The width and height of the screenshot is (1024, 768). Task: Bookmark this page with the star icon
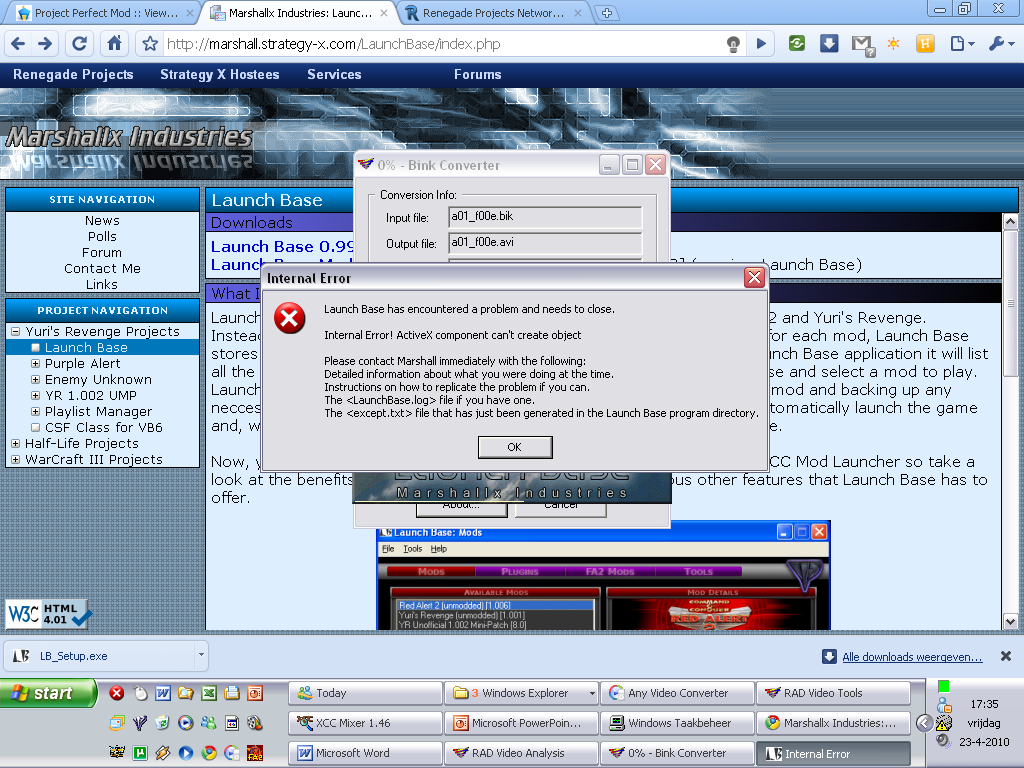(x=150, y=44)
